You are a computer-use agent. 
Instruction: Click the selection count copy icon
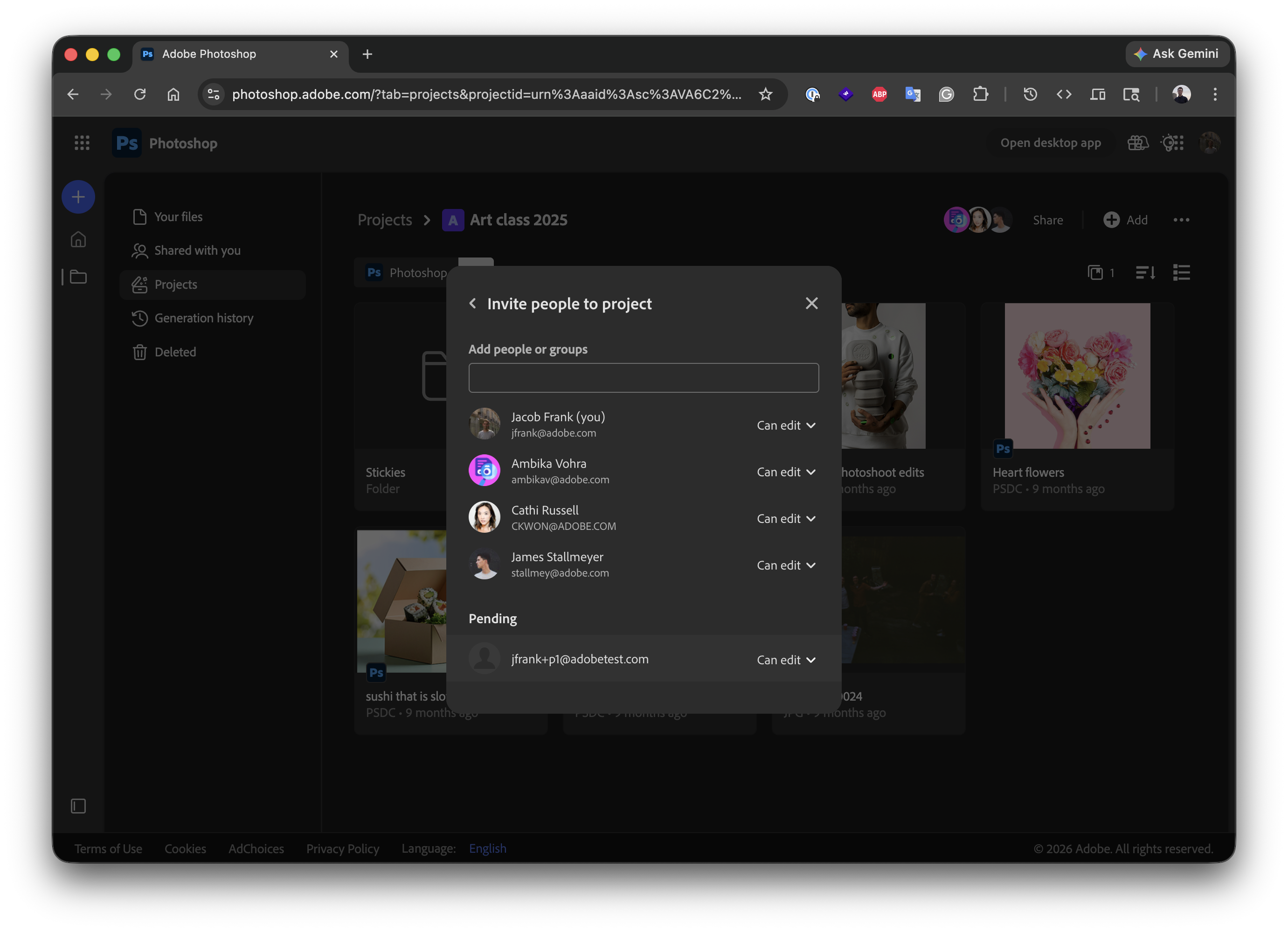pos(1095,272)
